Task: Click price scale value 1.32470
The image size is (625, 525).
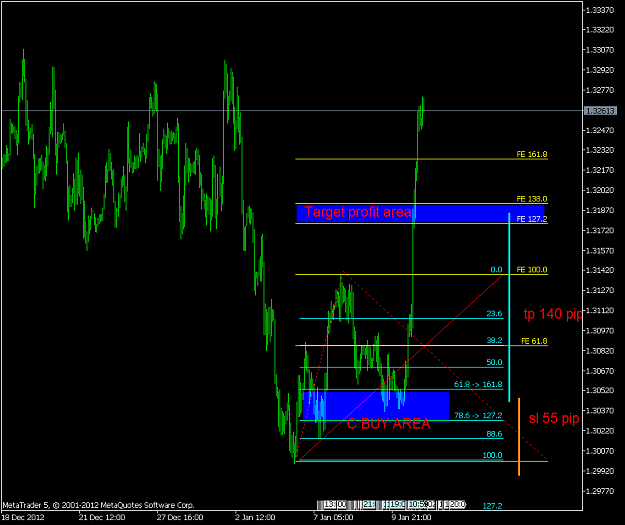Action: pos(600,130)
